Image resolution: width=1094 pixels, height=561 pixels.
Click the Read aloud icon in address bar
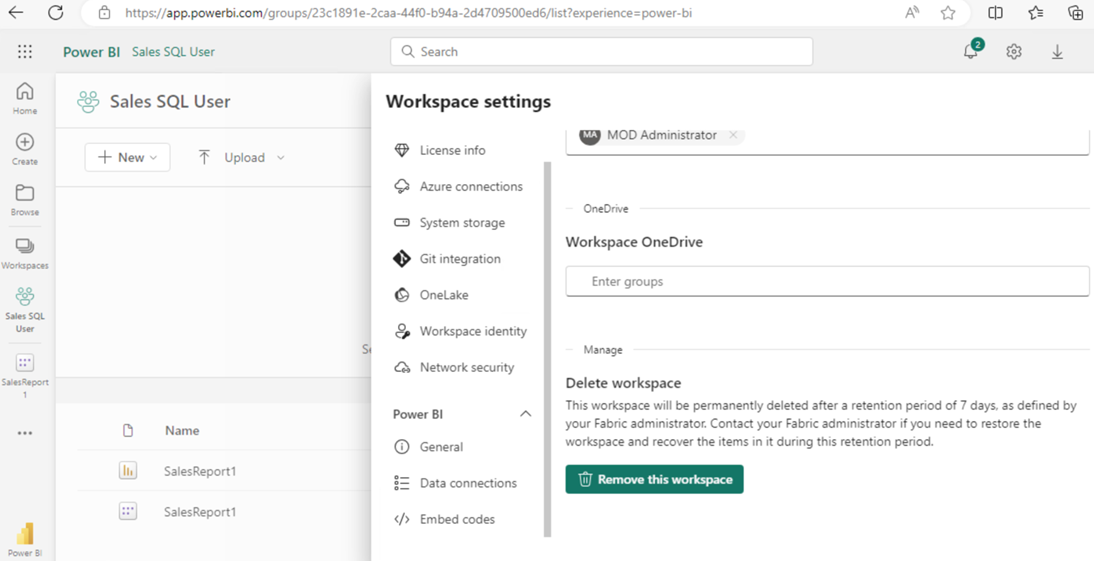(912, 13)
